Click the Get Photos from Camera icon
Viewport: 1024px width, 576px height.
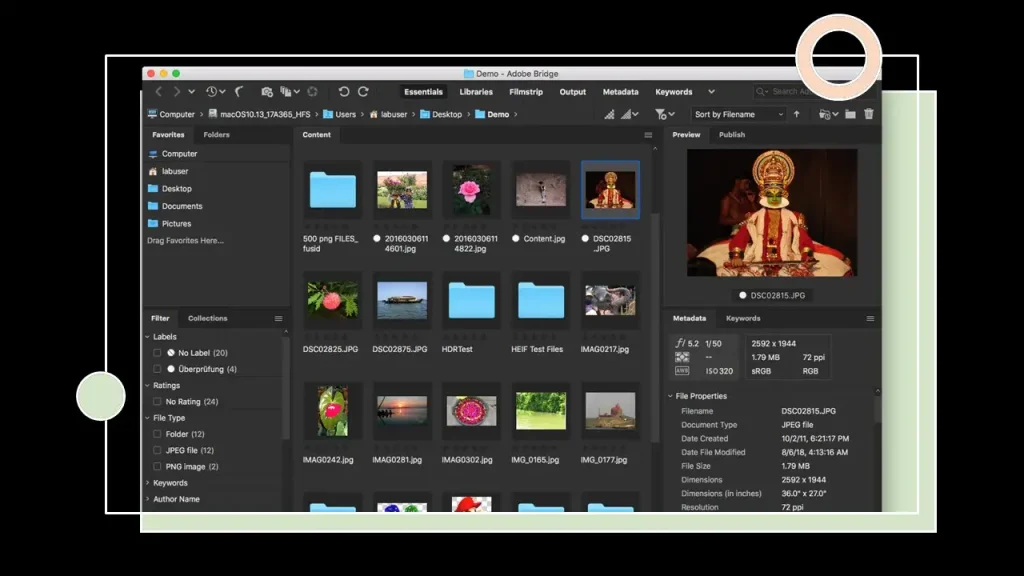click(x=266, y=92)
